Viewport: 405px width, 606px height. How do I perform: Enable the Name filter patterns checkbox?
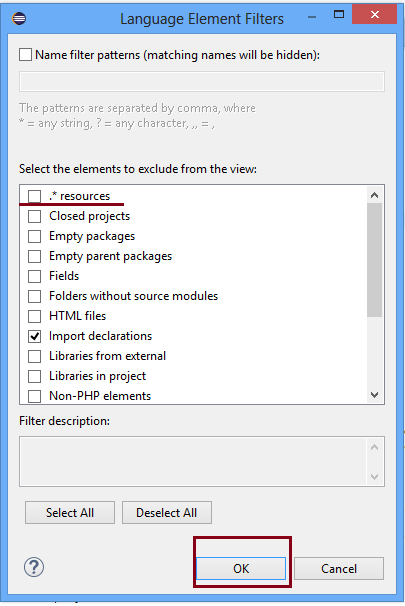tap(26, 54)
